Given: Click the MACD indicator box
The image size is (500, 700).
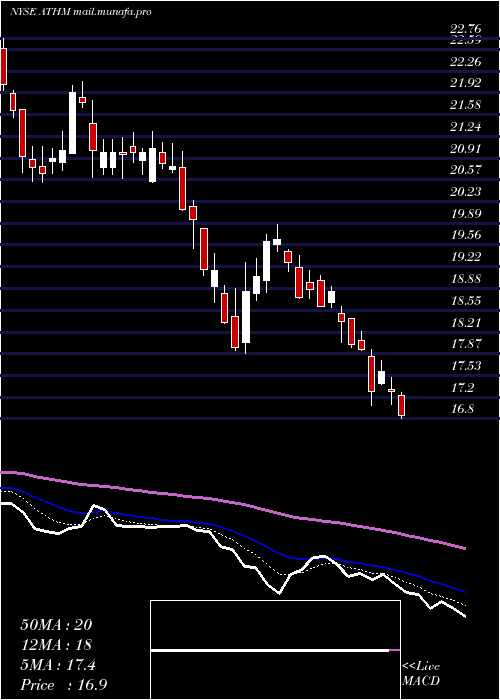Looking at the screenshot, I should (275, 650).
